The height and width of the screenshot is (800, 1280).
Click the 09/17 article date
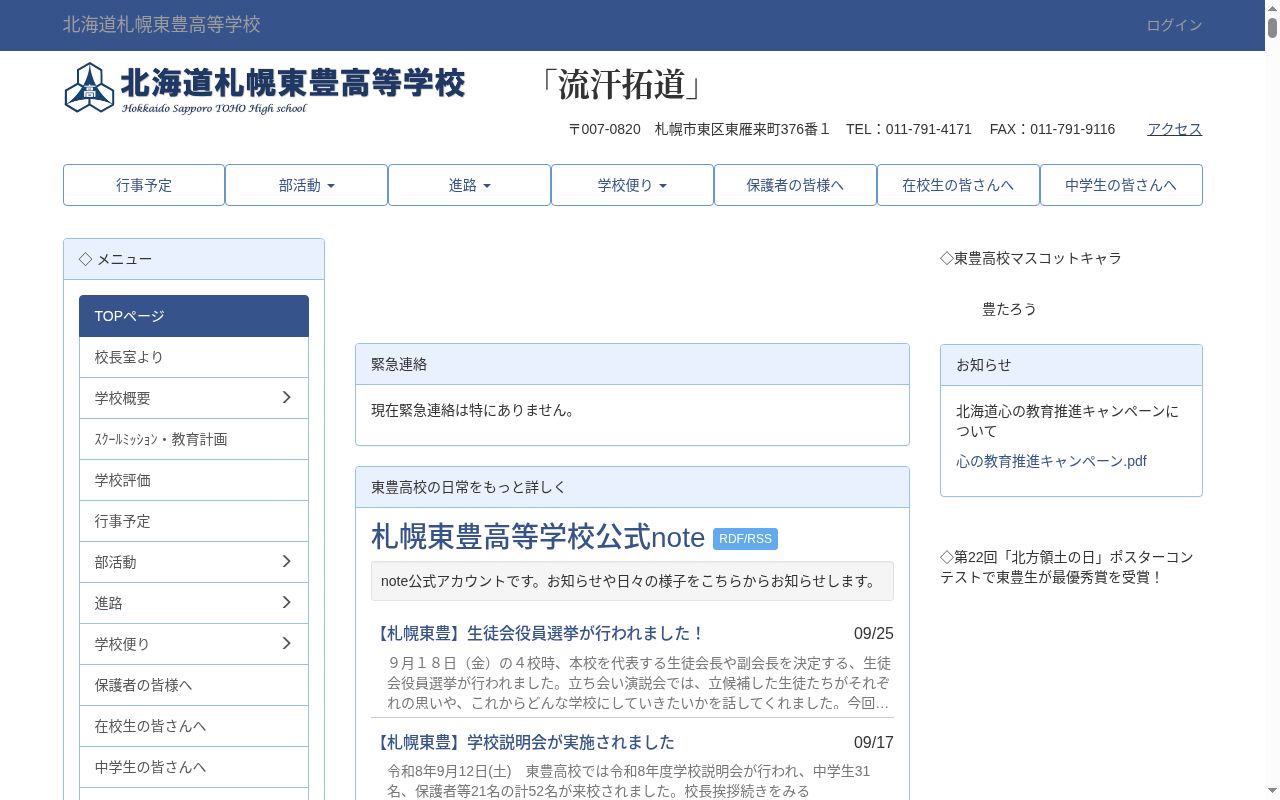point(874,742)
